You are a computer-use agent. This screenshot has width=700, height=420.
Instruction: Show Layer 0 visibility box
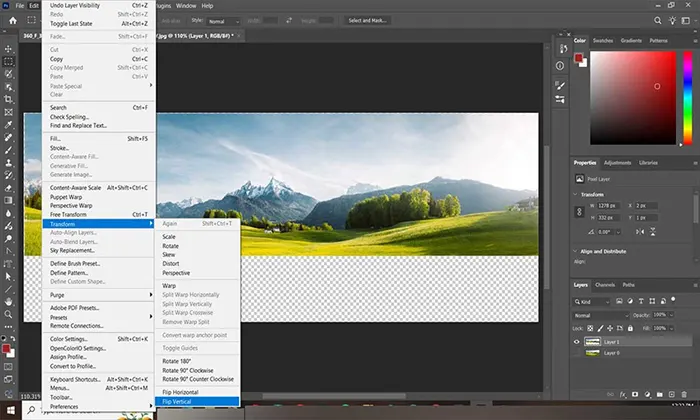click(576, 353)
